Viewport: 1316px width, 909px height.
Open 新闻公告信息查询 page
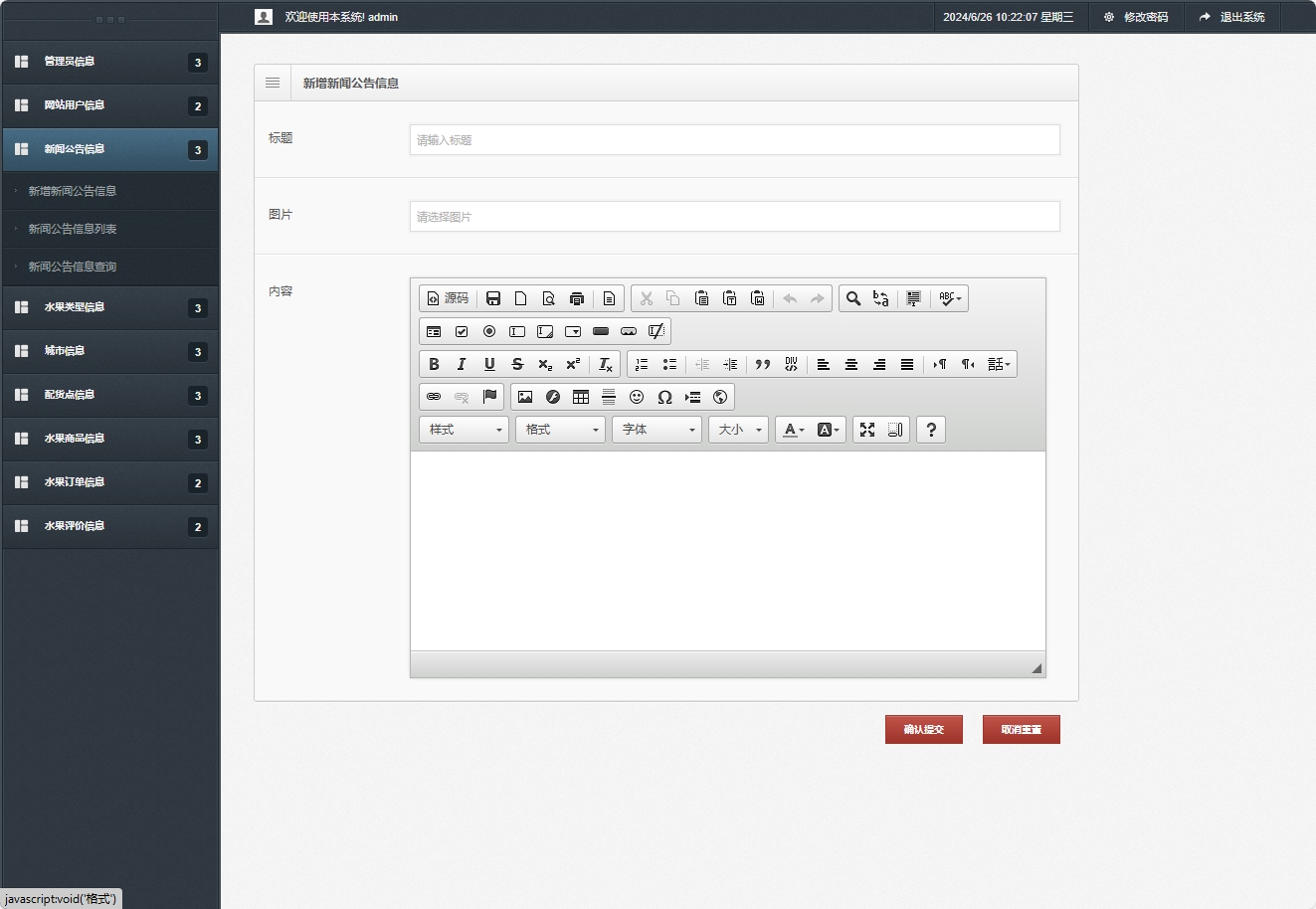(73, 267)
